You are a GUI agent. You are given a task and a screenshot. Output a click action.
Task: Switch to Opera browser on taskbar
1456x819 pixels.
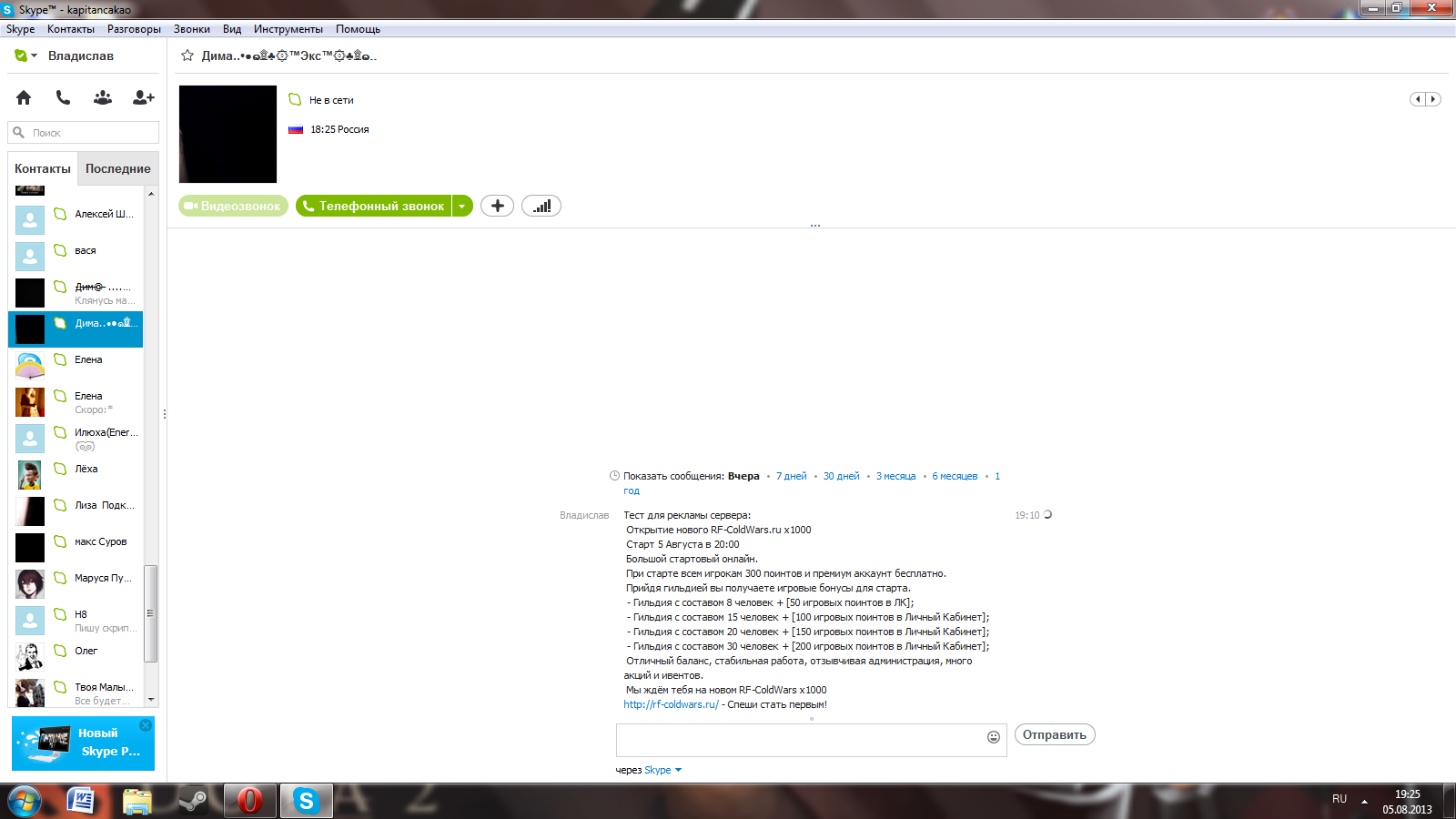click(250, 801)
